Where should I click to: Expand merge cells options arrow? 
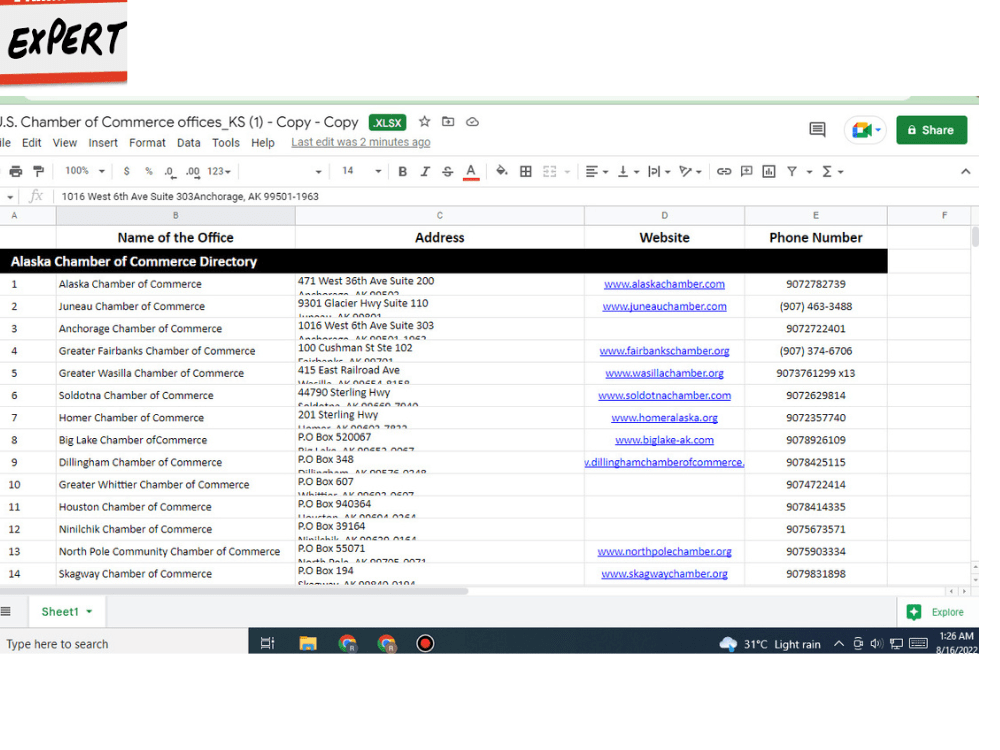pos(567,172)
